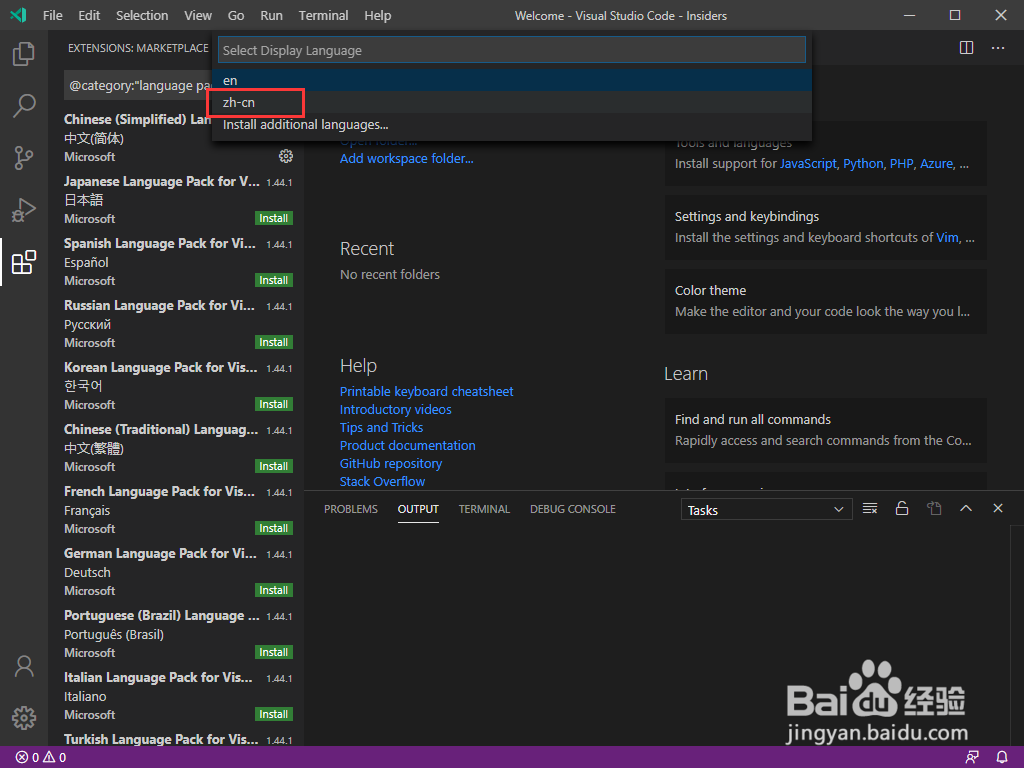Open the editor more actions ellipsis

pyautogui.click(x=998, y=48)
